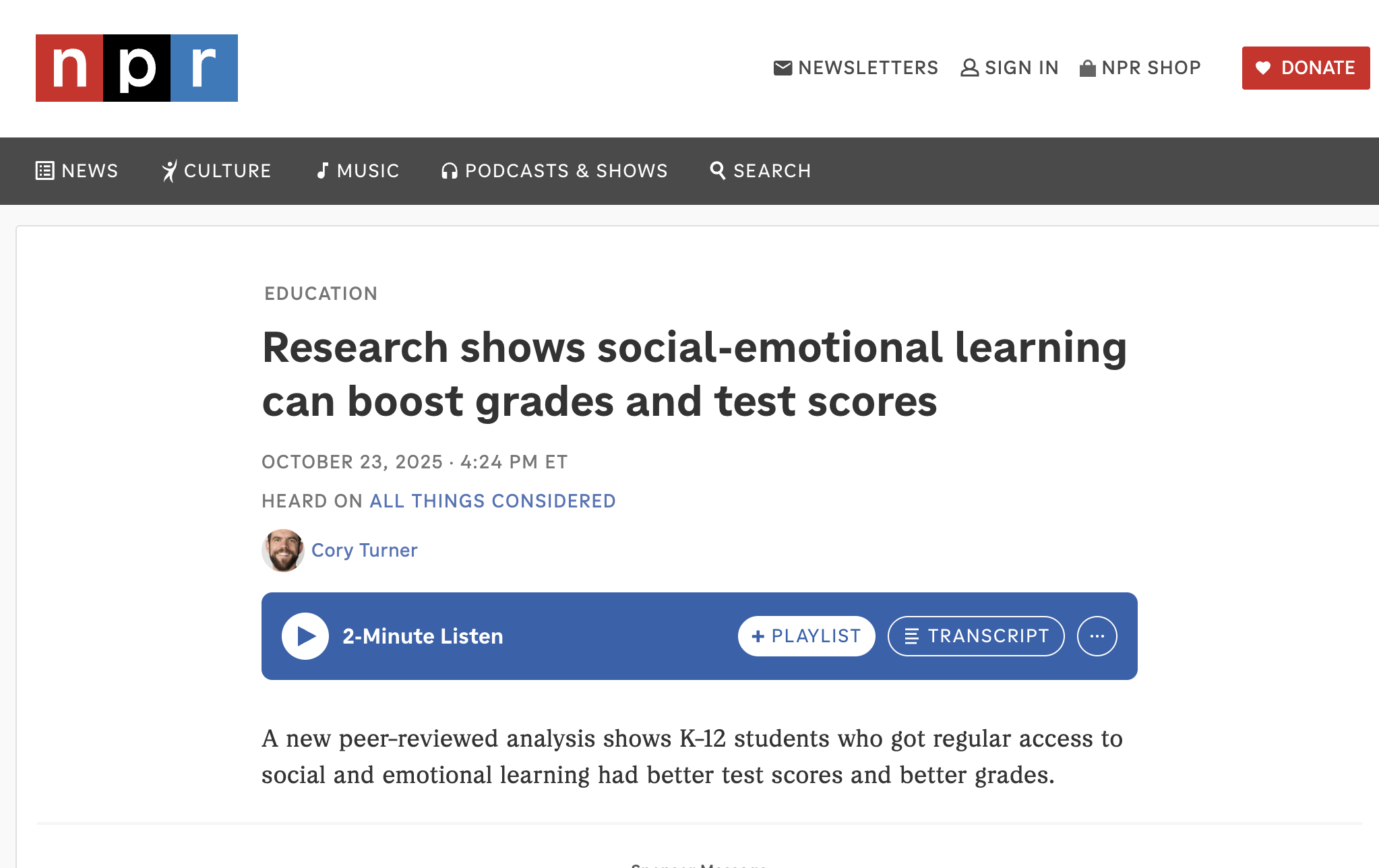The width and height of the screenshot is (1379, 868).
Task: Play the 2-Minute Listen audio
Action: (x=305, y=636)
